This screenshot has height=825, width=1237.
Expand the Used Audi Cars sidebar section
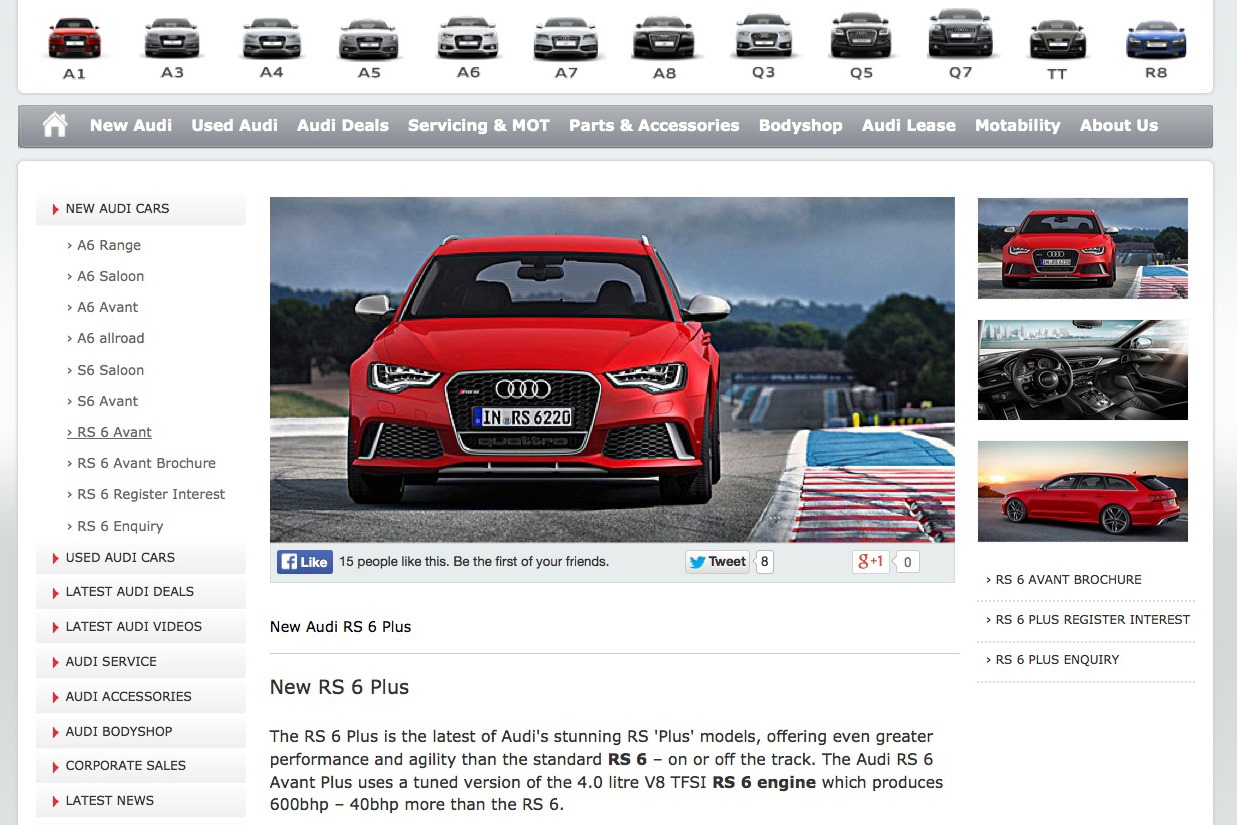click(x=140, y=558)
